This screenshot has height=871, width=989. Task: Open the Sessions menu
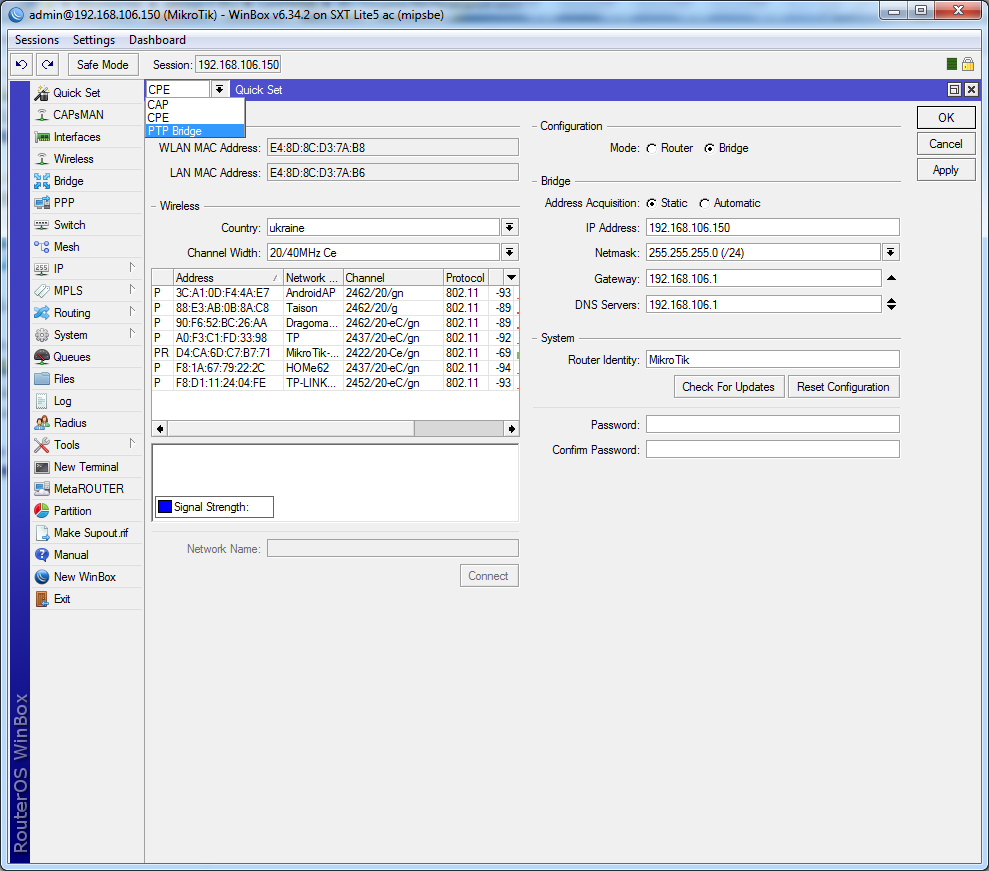pos(37,40)
